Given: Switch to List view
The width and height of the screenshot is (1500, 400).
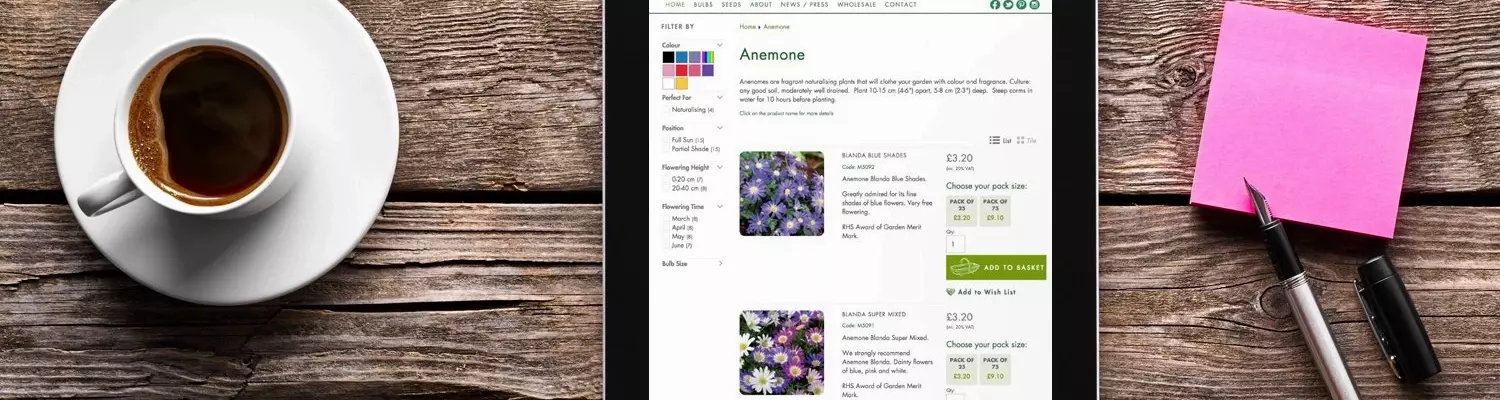Looking at the screenshot, I should (1001, 140).
